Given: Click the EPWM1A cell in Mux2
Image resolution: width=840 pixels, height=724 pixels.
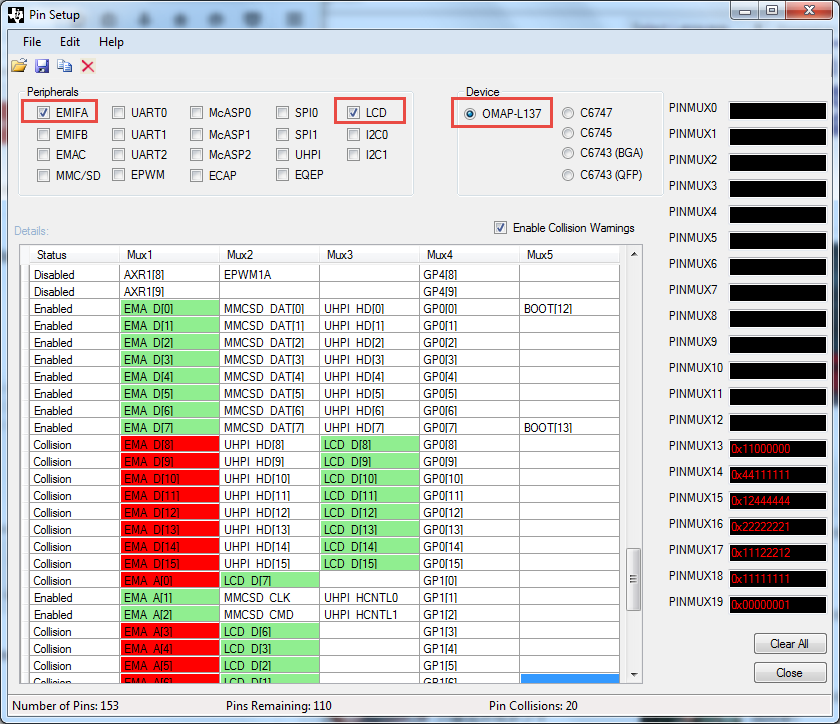Looking at the screenshot, I should pos(269,275).
